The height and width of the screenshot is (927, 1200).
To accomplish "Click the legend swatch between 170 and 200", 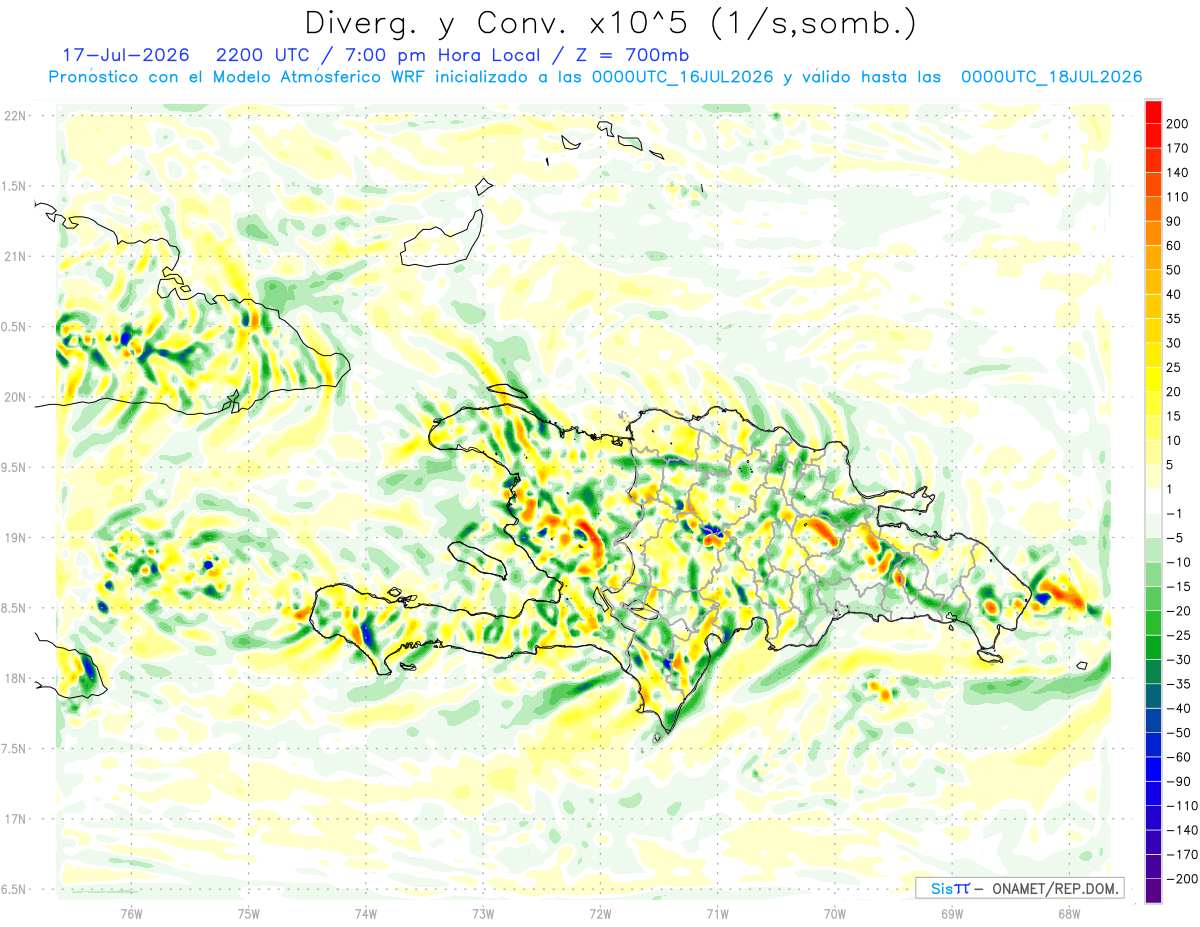I will pos(1153,135).
